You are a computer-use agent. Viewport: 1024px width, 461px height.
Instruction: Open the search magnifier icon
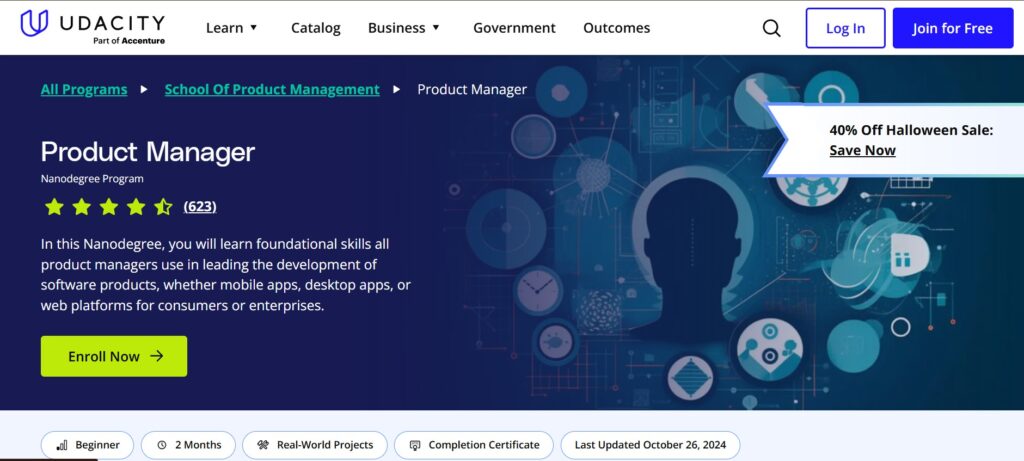771,28
